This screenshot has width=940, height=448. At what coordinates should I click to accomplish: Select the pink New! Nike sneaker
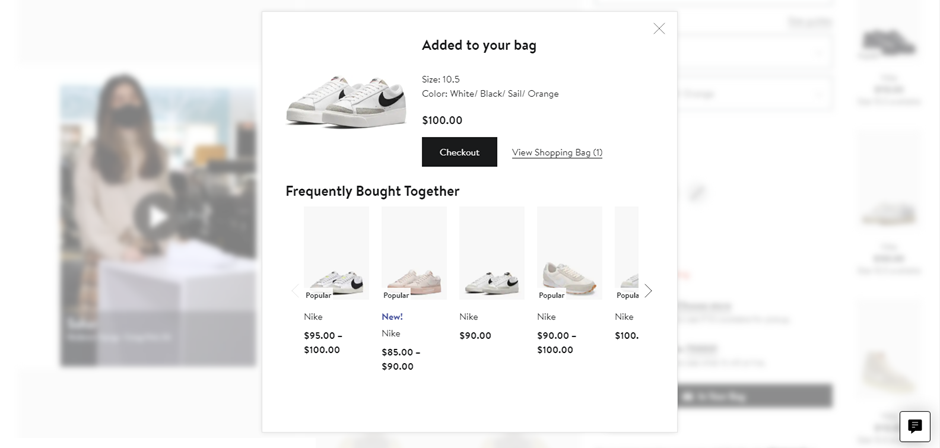(x=414, y=253)
